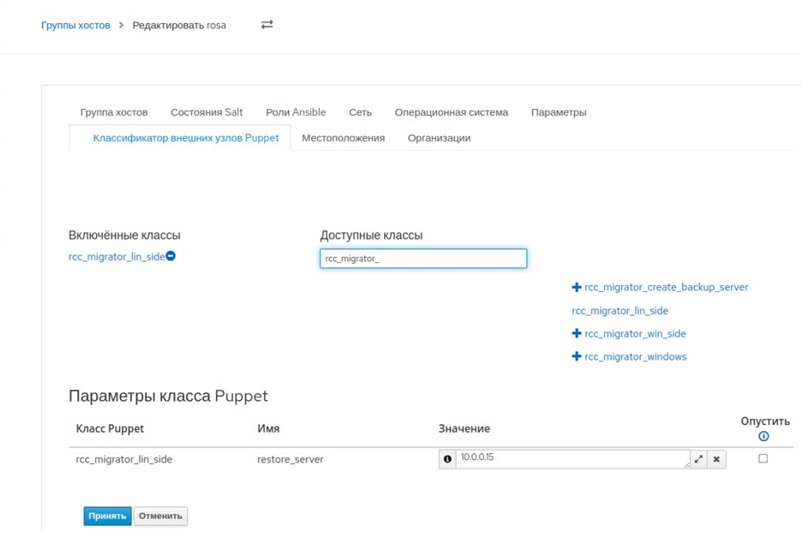Switch to Состояния Salt tab
801x546 pixels.
pos(206,113)
